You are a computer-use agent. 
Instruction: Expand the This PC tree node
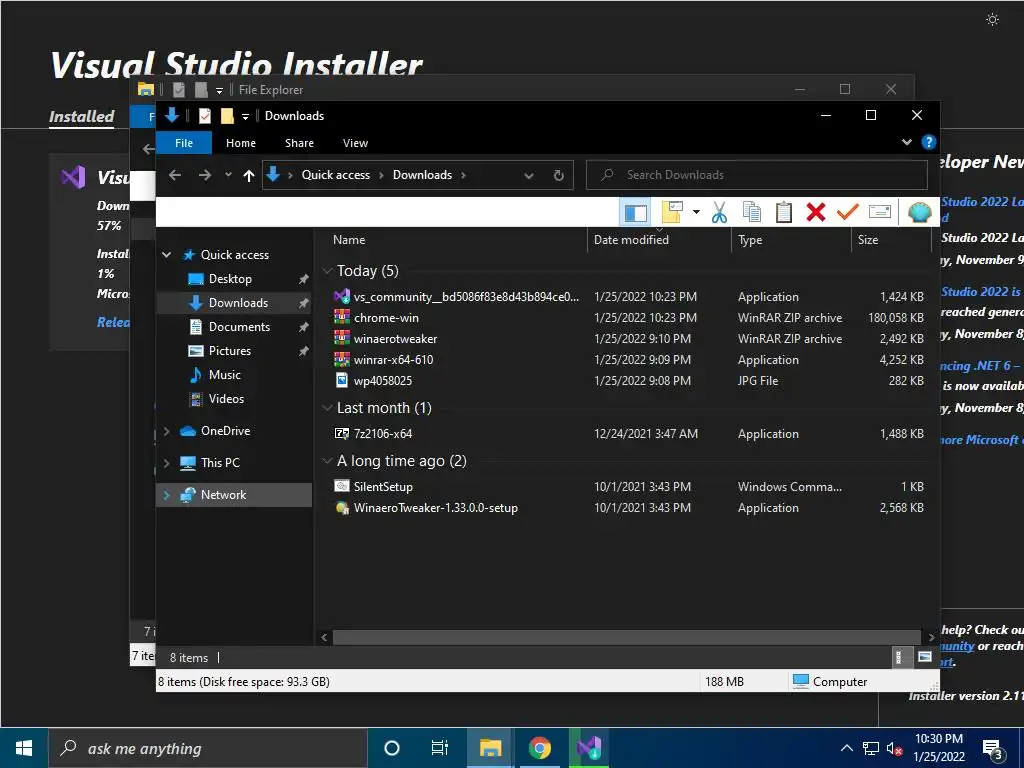167,463
